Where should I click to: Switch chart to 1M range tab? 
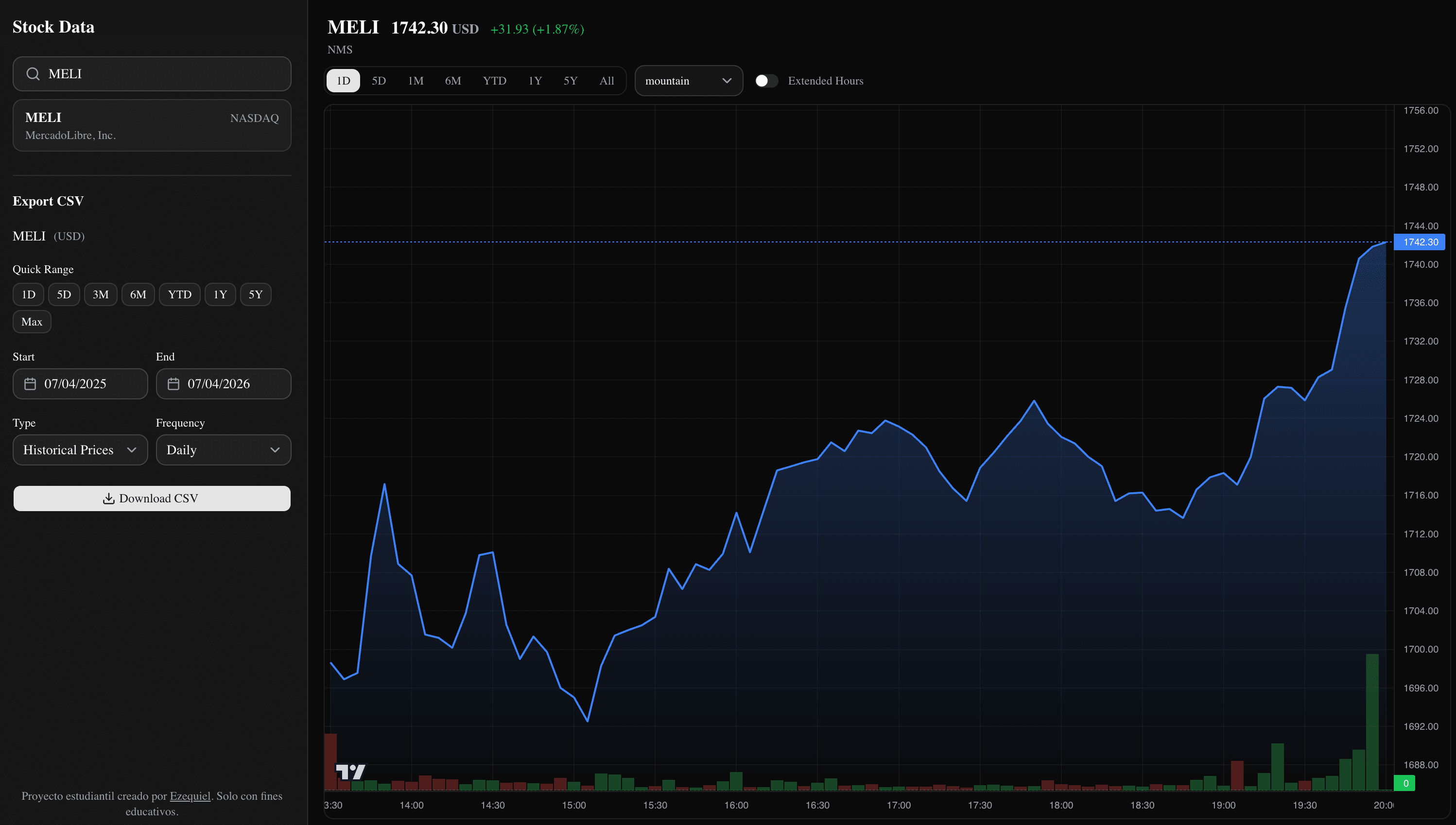tap(416, 81)
